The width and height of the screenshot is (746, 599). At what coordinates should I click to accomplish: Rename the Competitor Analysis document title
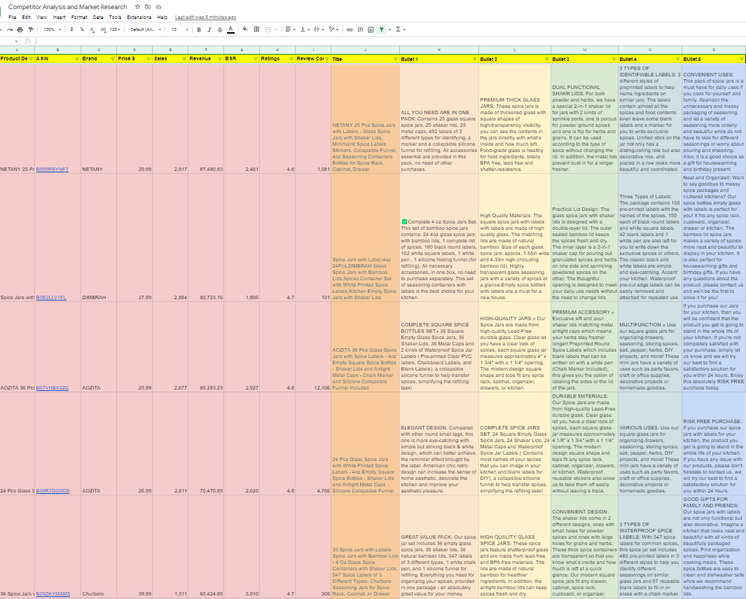tap(68, 7)
